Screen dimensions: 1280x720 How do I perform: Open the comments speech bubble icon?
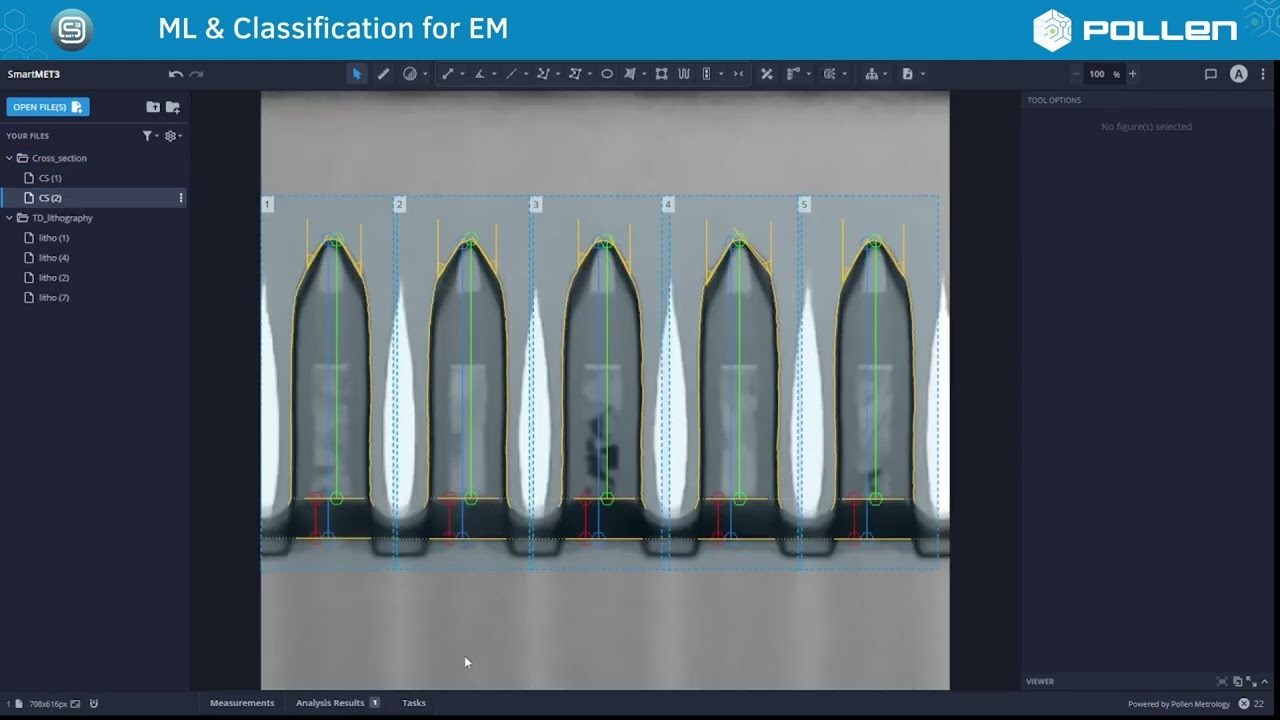[1210, 74]
